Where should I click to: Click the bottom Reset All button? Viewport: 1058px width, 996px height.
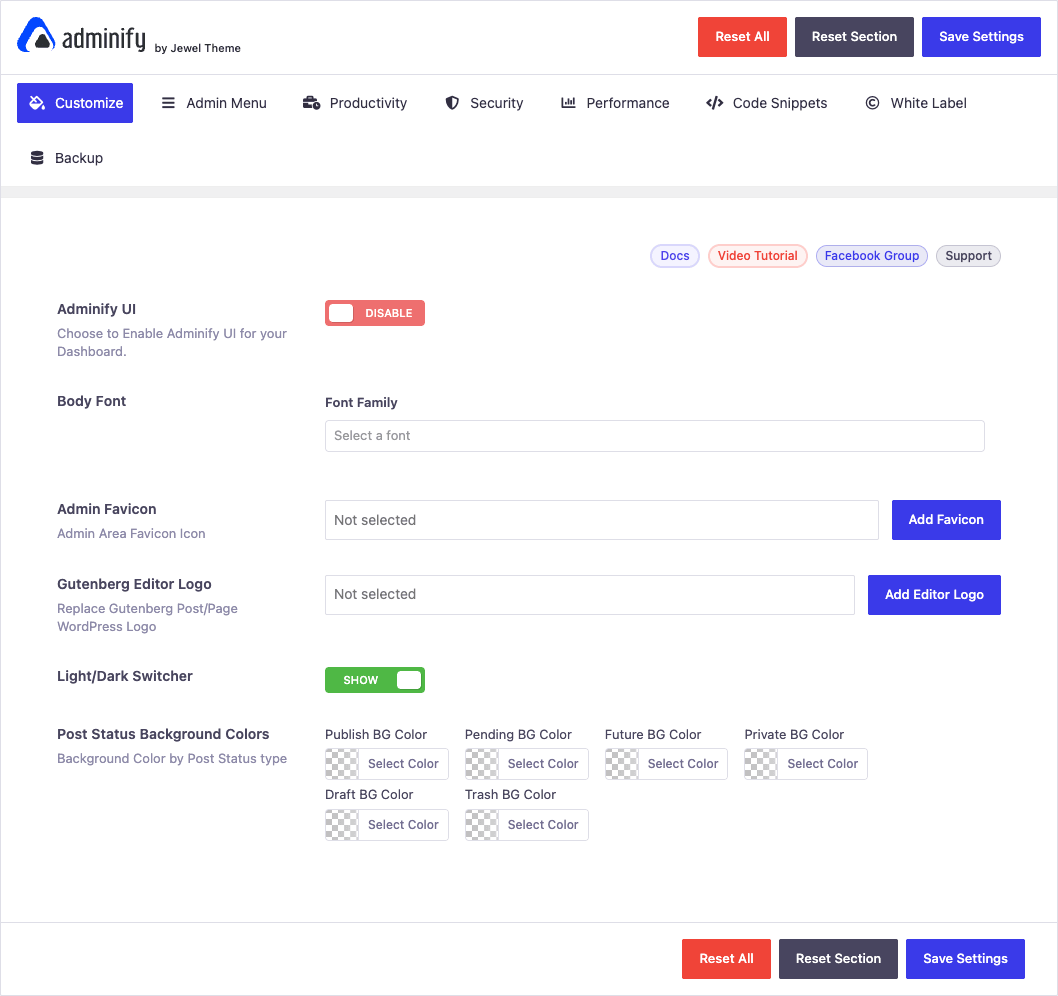pos(726,959)
